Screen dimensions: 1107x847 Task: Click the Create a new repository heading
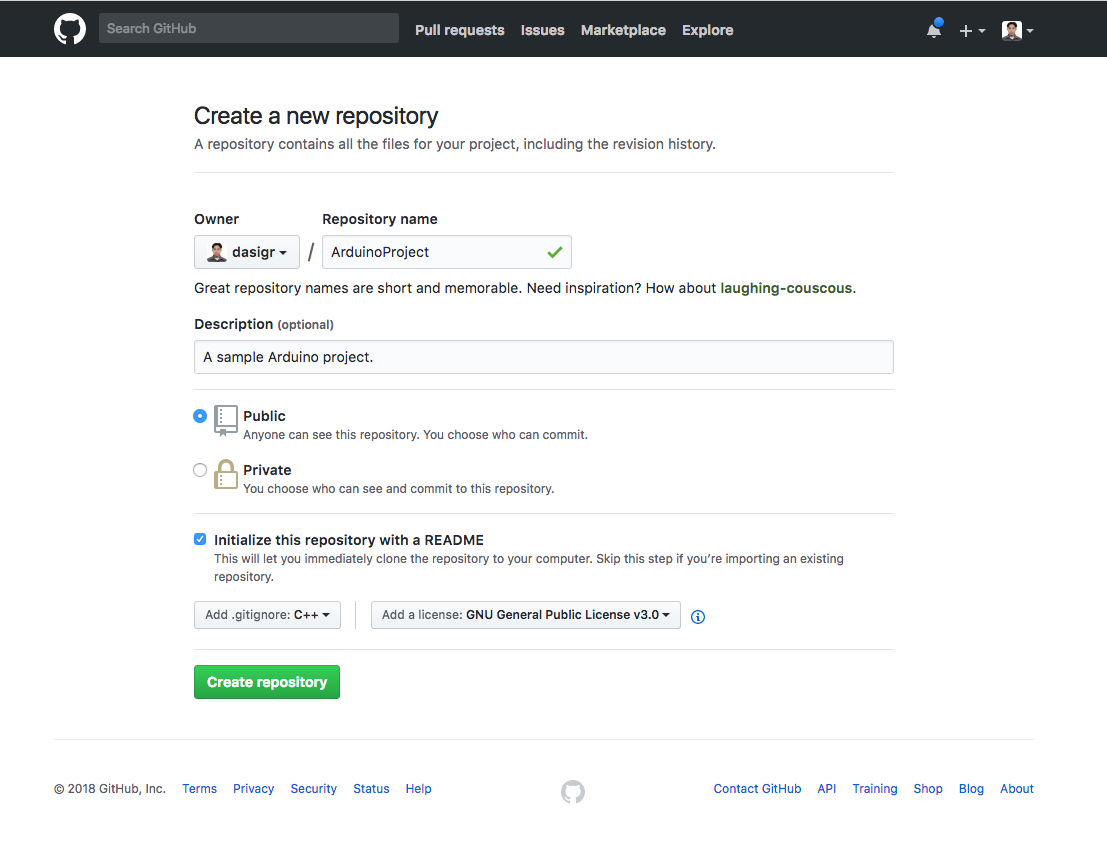316,116
